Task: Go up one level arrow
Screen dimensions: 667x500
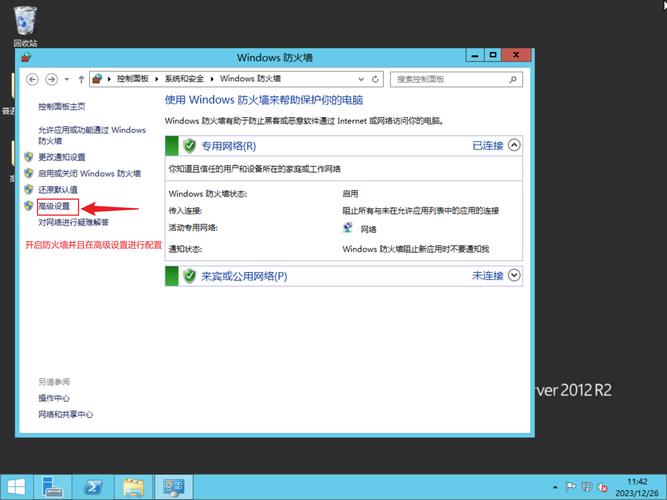Action: click(x=81, y=79)
